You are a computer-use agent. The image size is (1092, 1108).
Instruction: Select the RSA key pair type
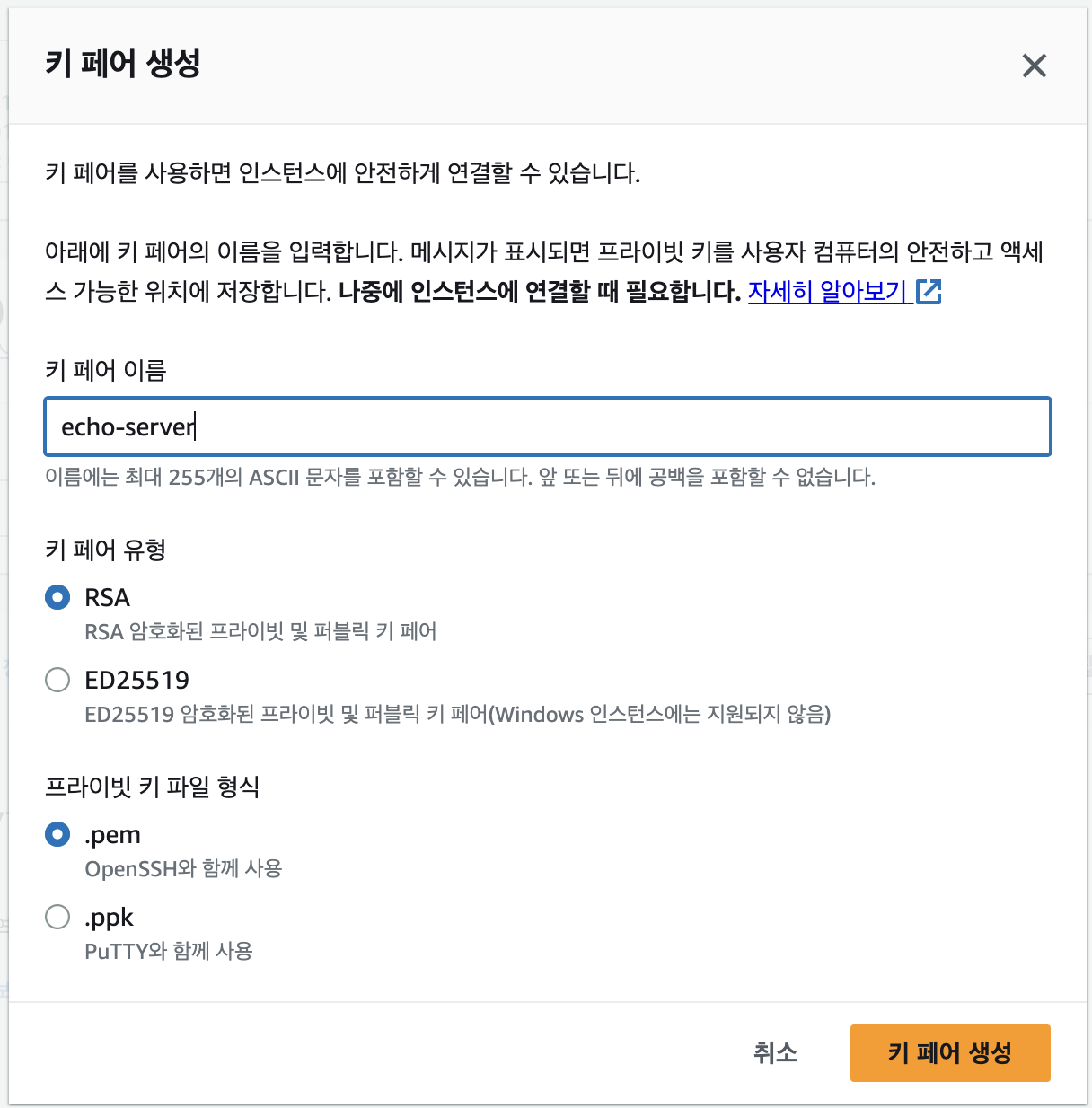pyautogui.click(x=57, y=596)
